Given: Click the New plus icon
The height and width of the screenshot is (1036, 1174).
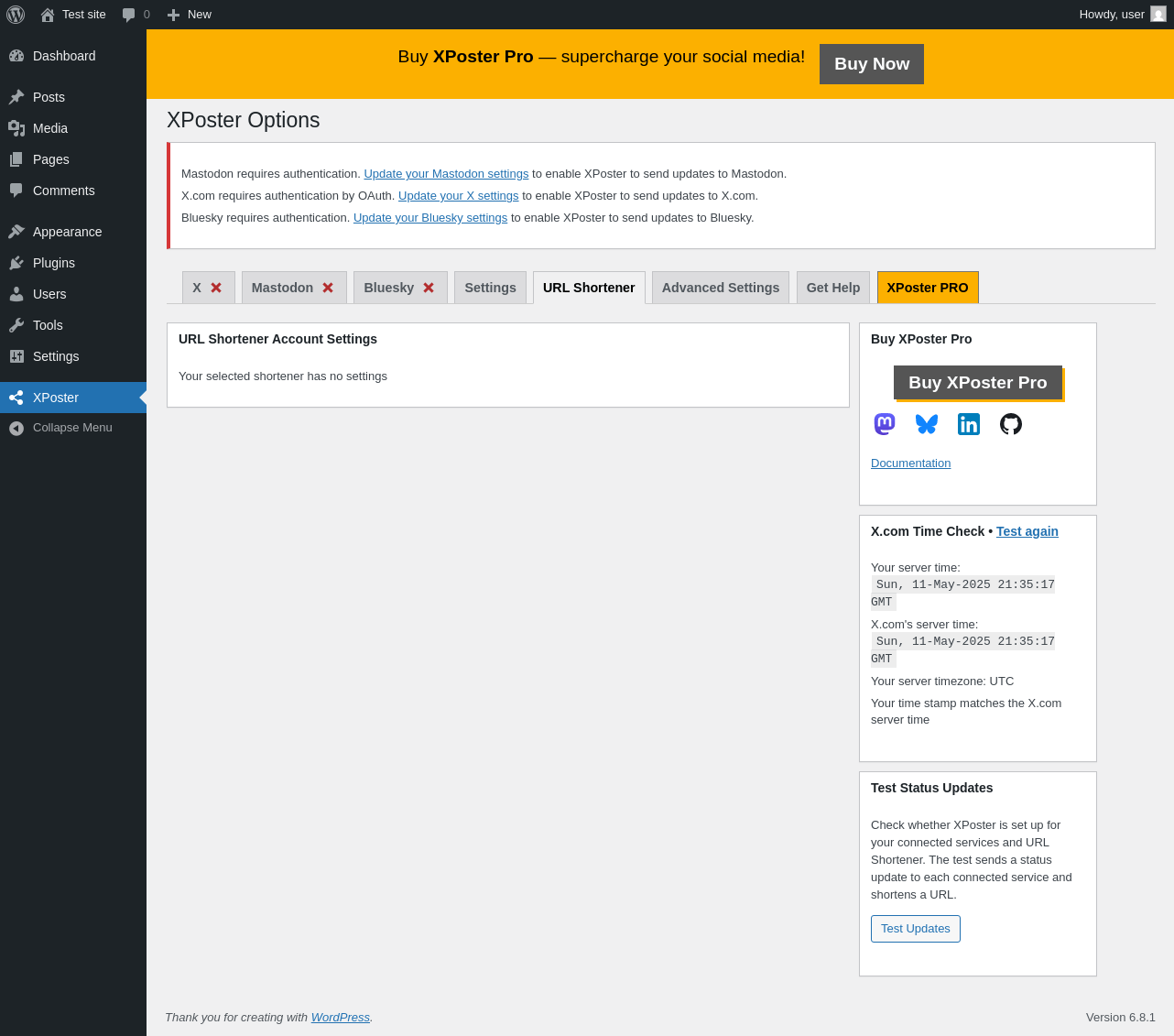Looking at the screenshot, I should (173, 15).
